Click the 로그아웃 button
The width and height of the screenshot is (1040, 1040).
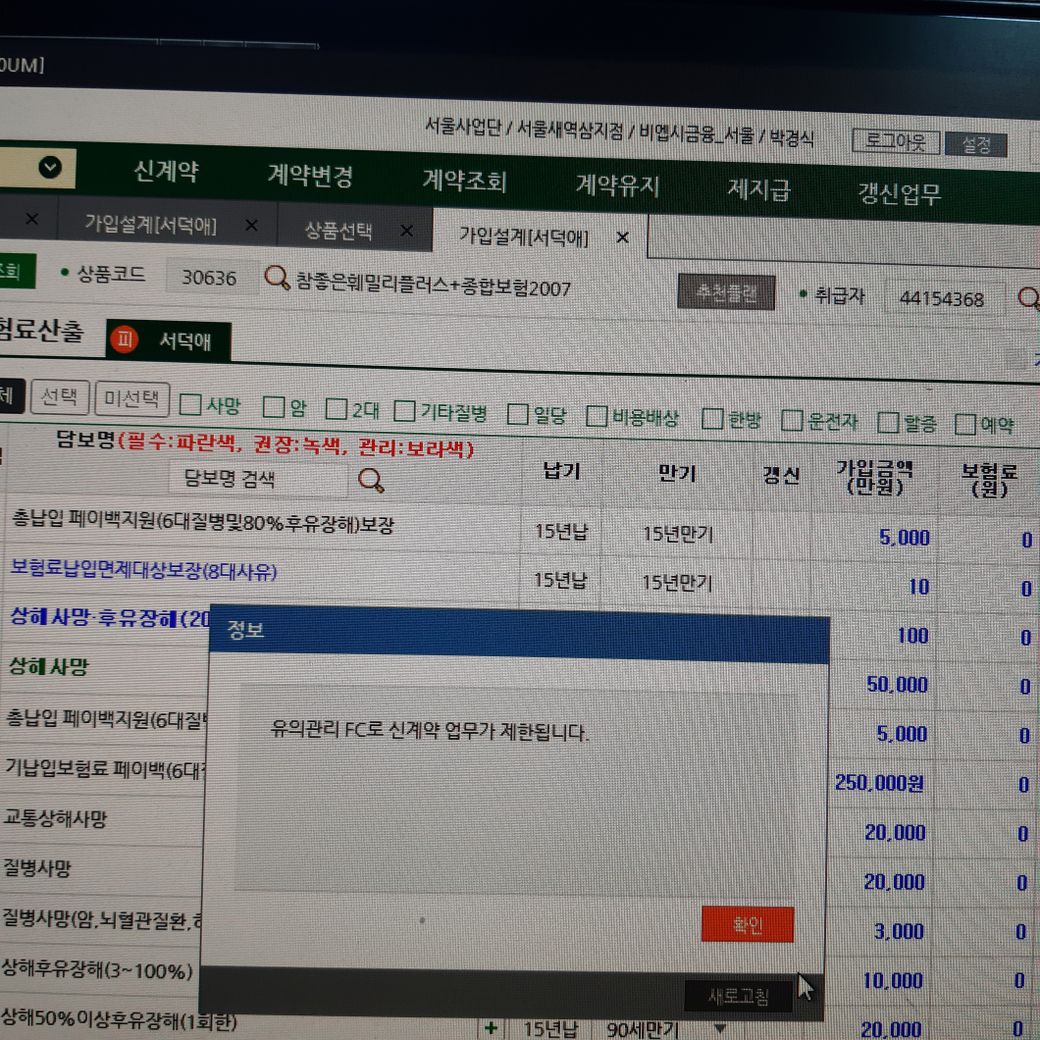(895, 142)
